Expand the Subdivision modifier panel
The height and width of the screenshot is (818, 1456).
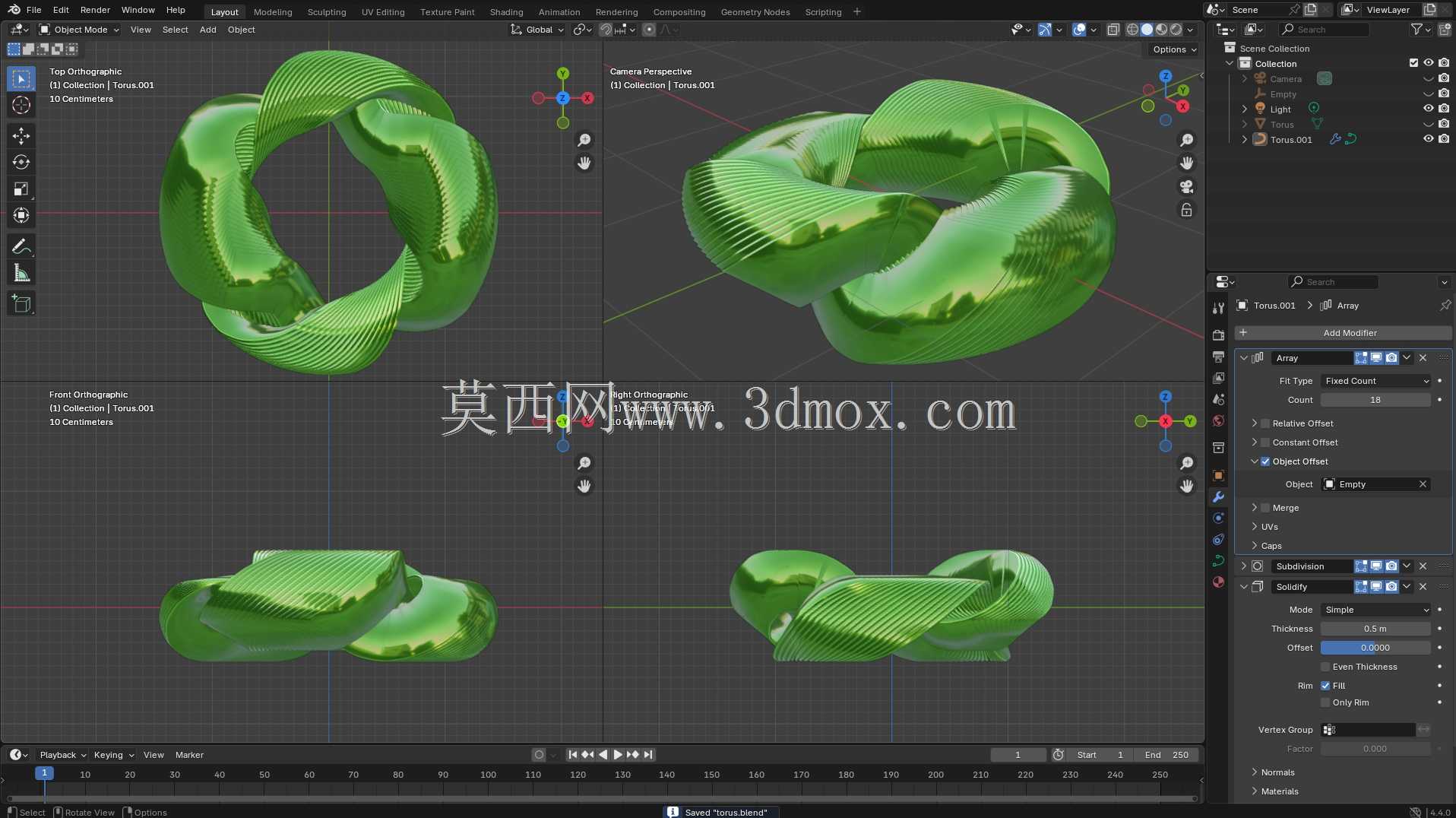(x=1244, y=566)
